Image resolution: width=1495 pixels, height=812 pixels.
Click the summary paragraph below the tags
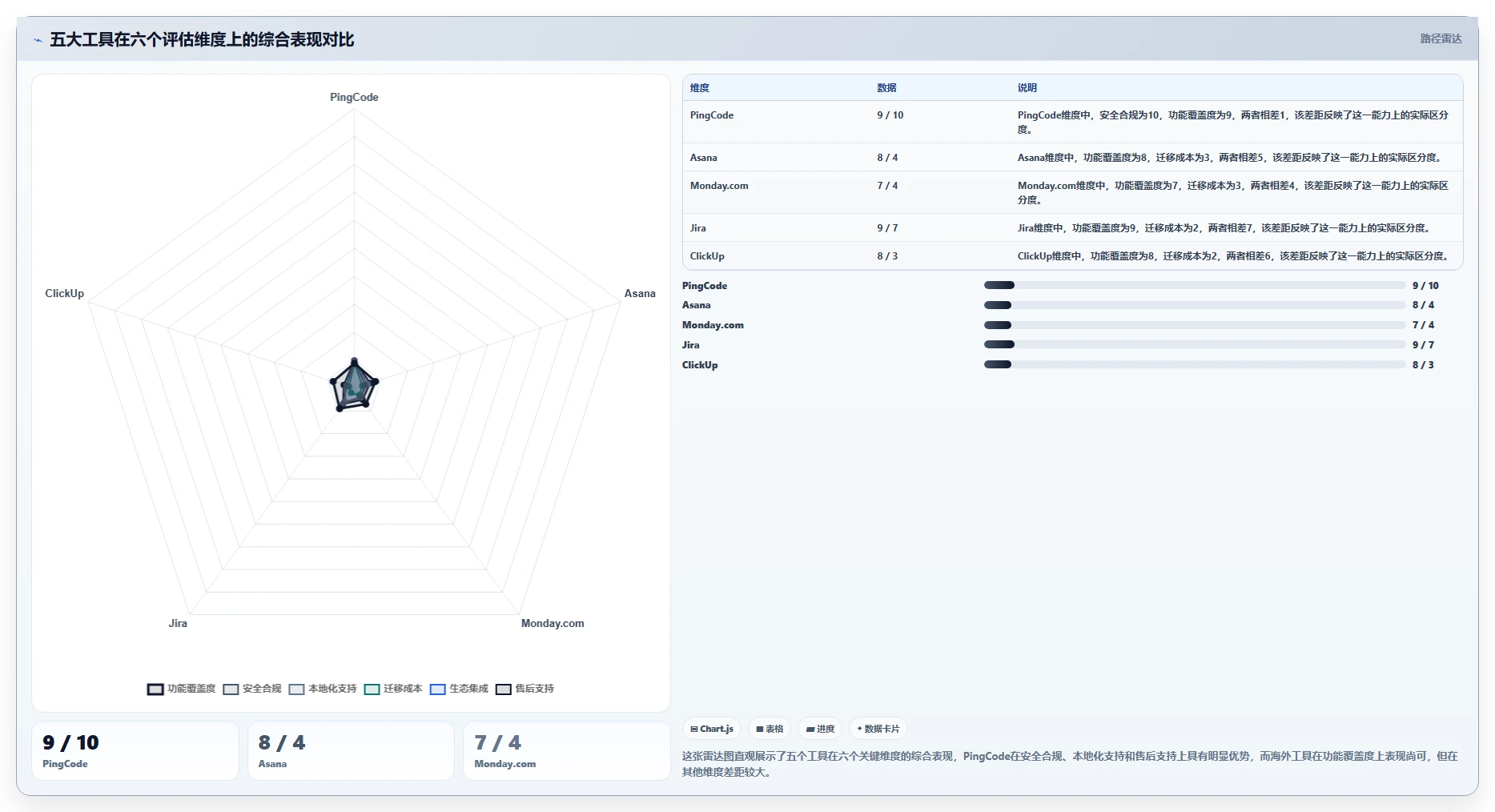click(1070, 764)
